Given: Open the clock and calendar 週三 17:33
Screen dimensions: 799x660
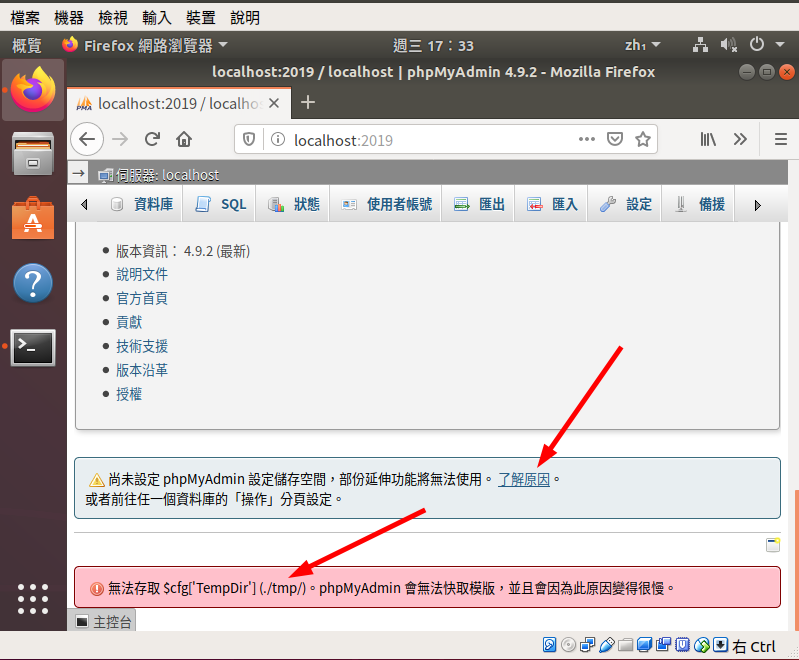Looking at the screenshot, I should [x=434, y=46].
